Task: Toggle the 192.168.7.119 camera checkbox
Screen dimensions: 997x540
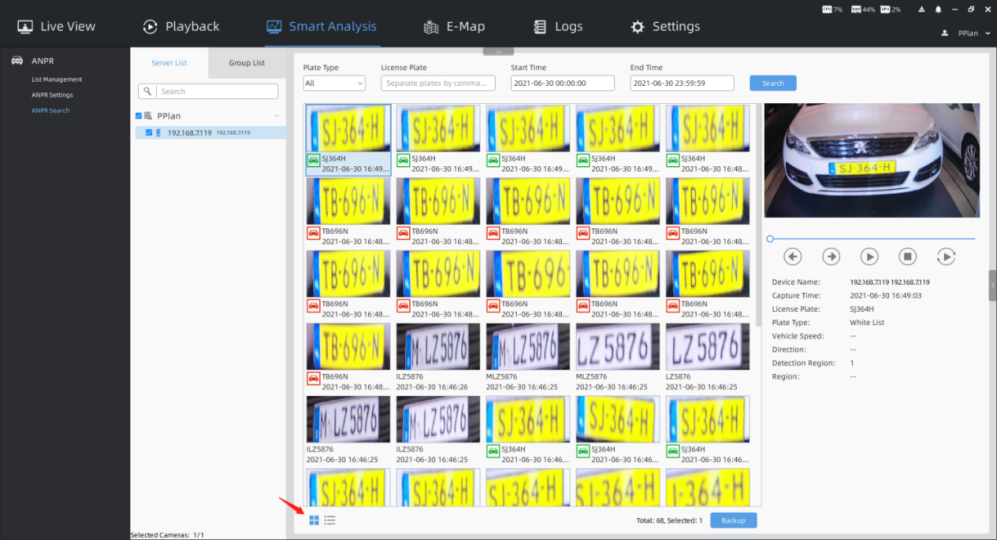Action: (149, 132)
